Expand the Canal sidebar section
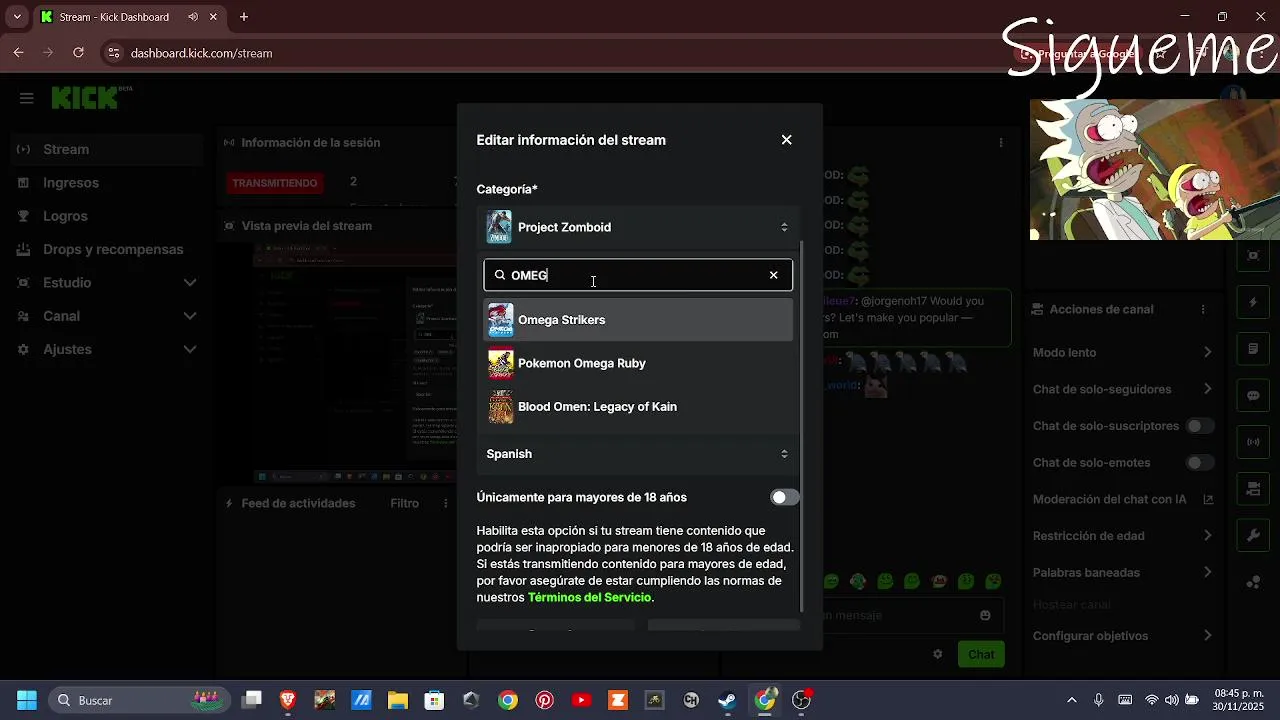 pyautogui.click(x=105, y=316)
